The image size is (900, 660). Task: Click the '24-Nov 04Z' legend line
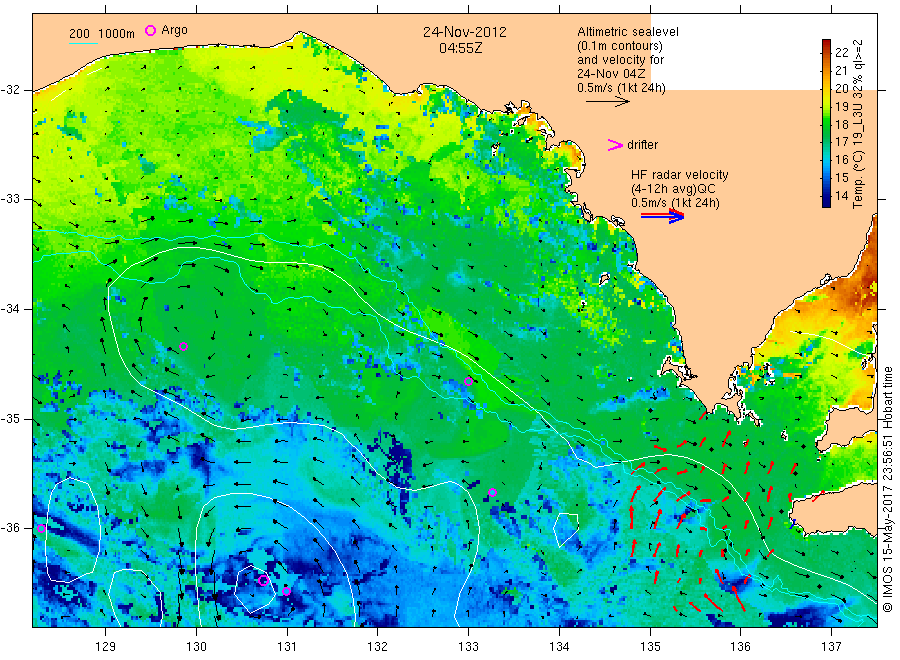click(x=611, y=74)
